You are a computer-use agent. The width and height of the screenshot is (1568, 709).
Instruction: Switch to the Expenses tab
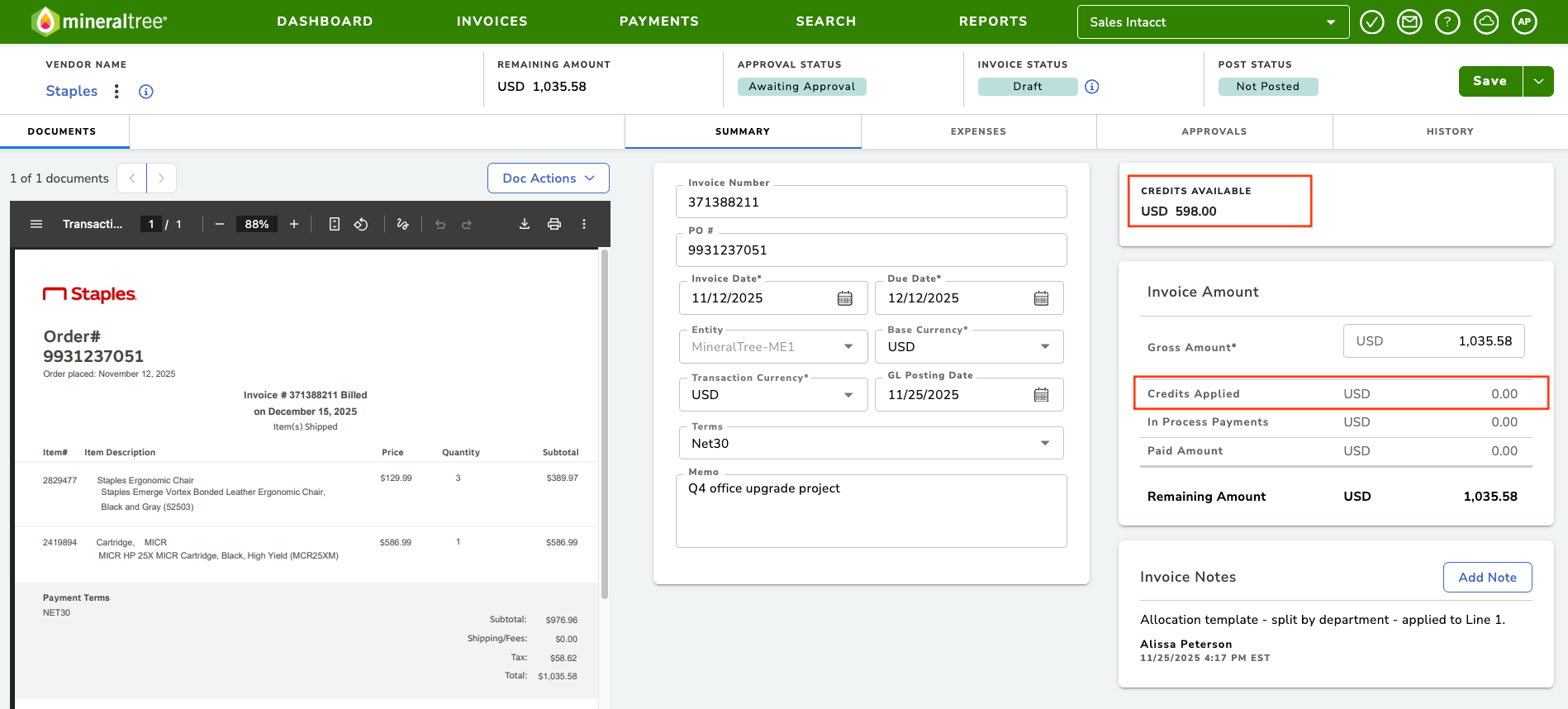coord(978,131)
